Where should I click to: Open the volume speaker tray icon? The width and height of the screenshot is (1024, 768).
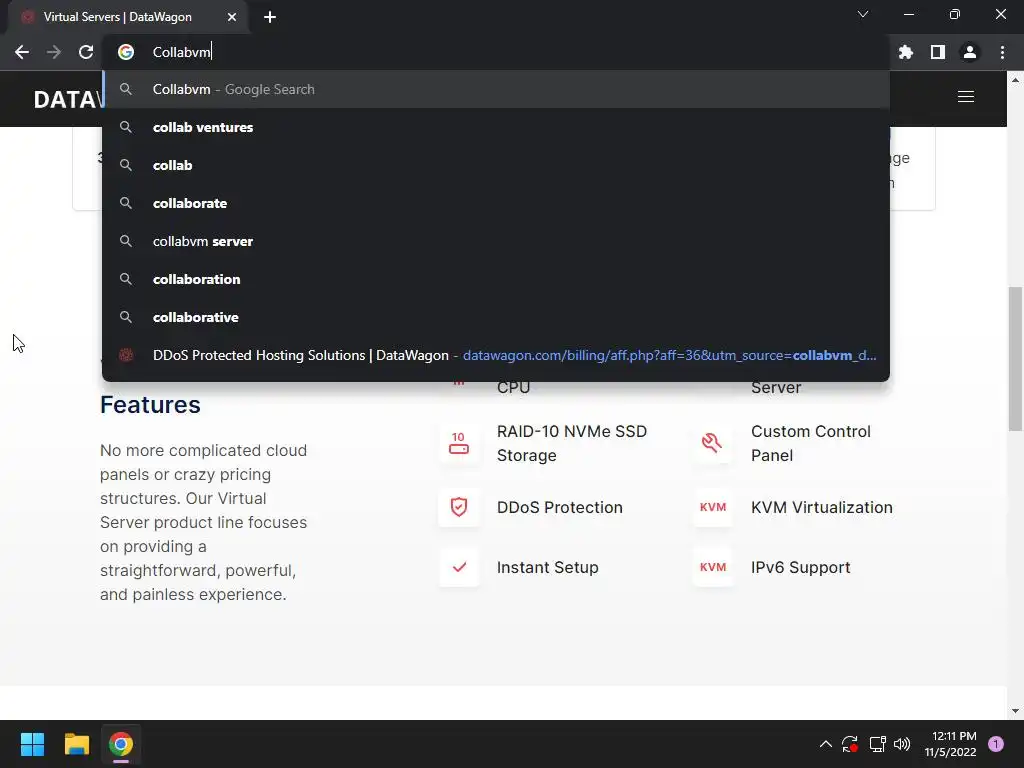[902, 744]
